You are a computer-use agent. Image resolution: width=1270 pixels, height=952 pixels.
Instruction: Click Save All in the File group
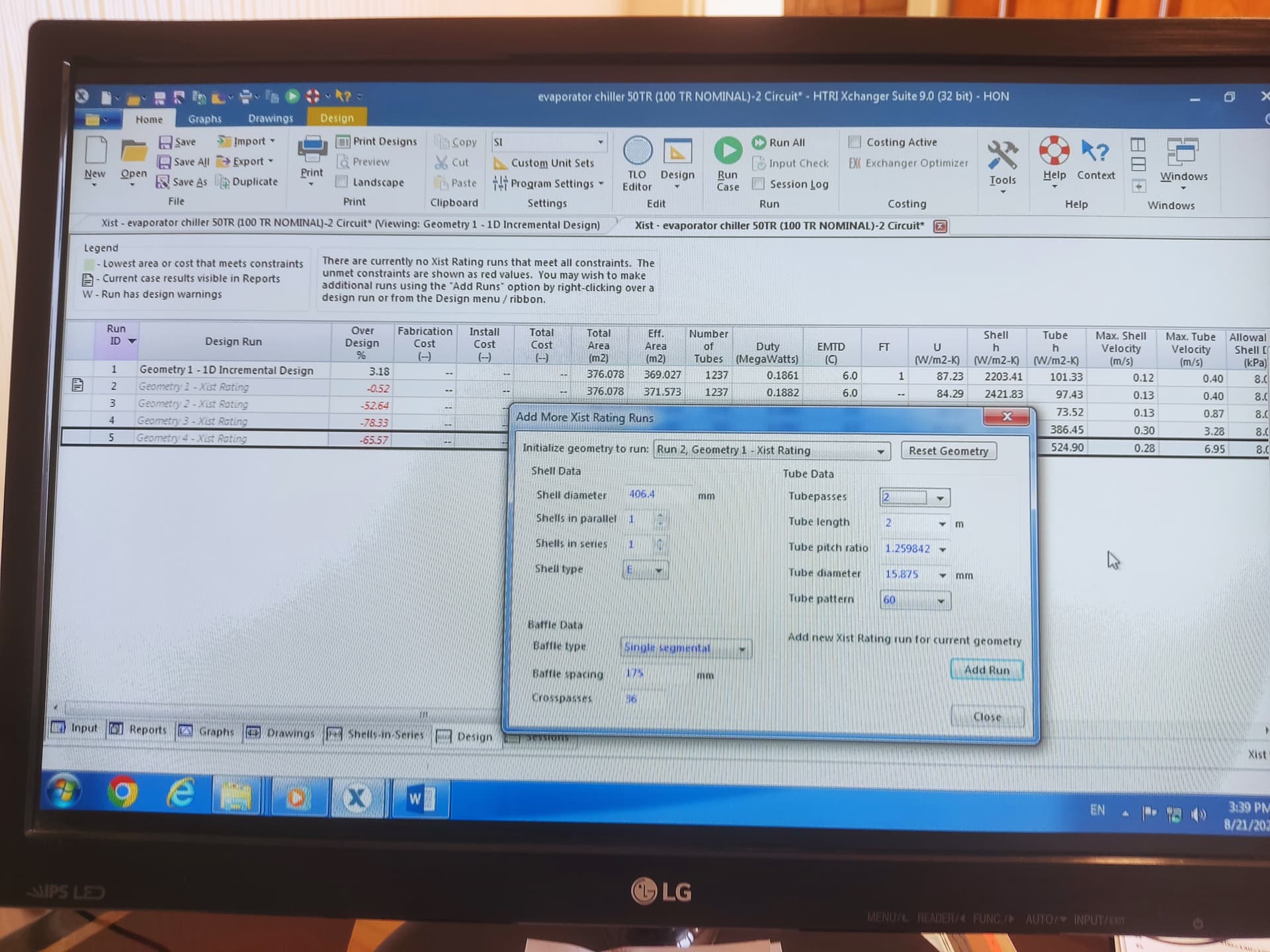point(183,162)
